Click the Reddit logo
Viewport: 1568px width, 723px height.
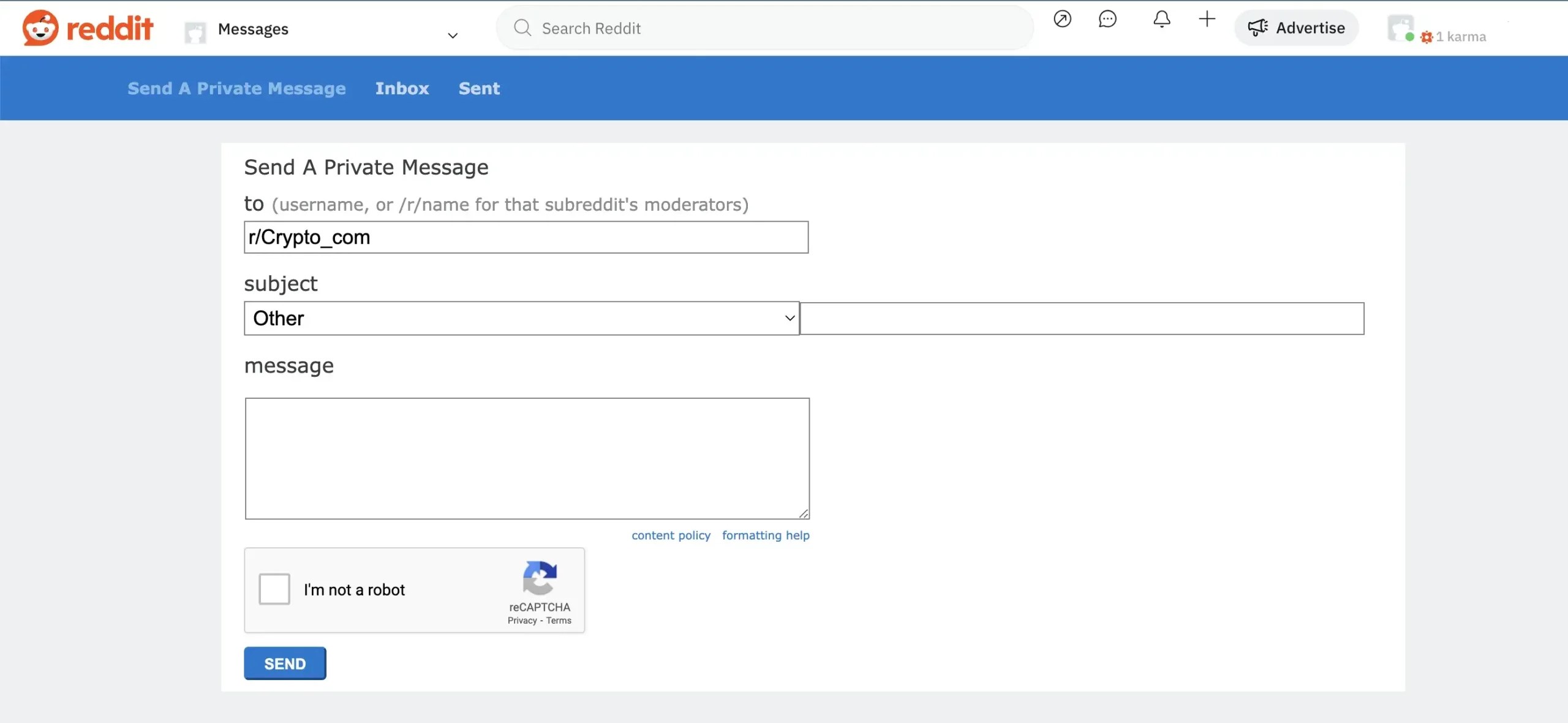pos(88,27)
